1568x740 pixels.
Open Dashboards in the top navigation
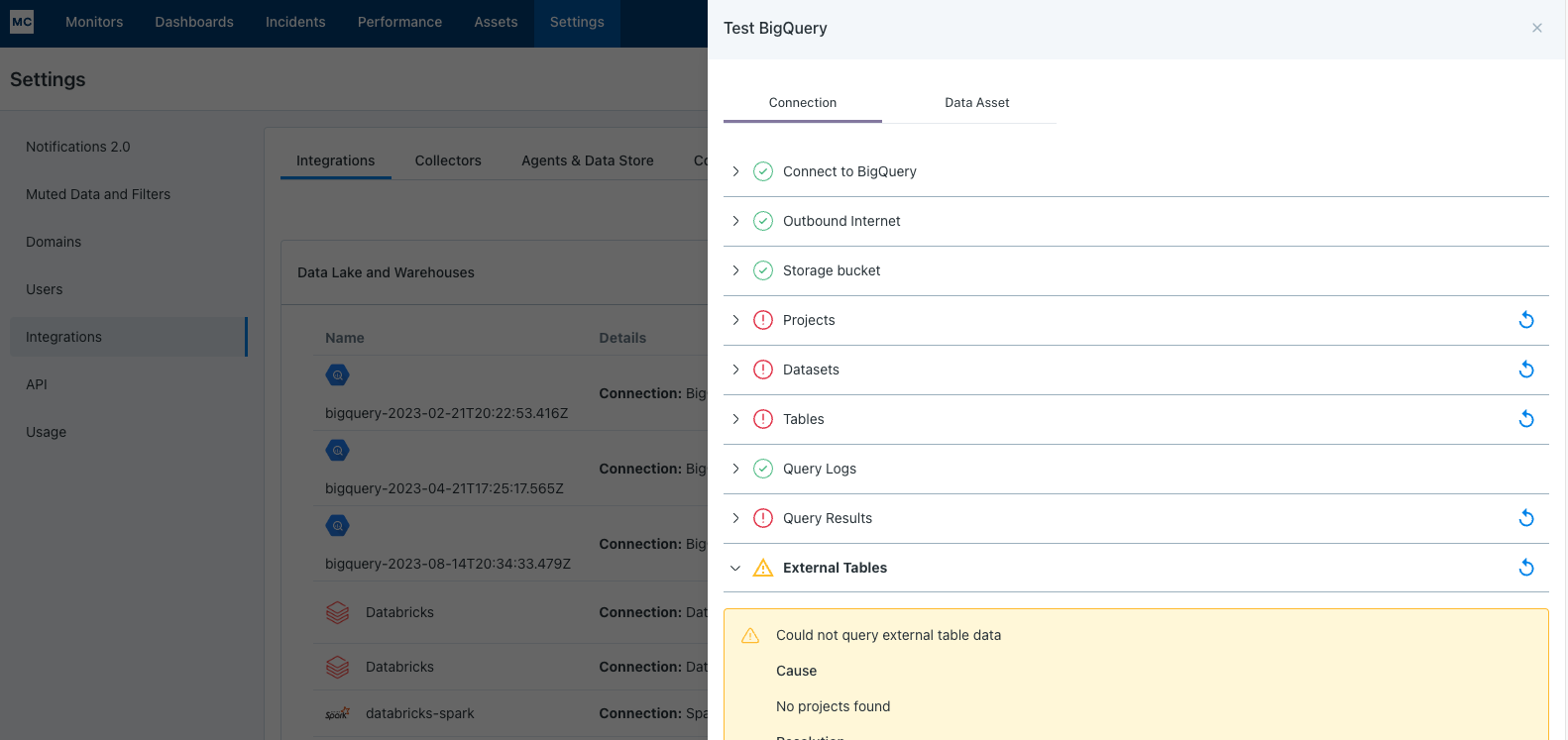[x=194, y=22]
